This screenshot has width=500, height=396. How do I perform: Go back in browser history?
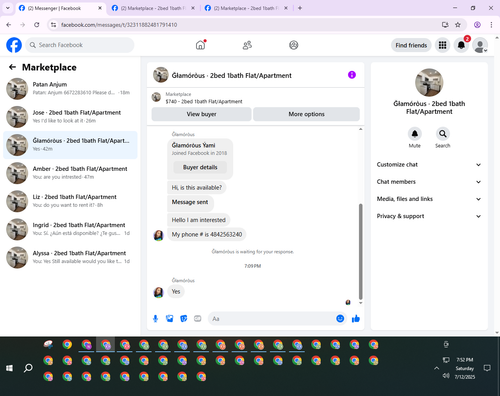tap(9, 25)
